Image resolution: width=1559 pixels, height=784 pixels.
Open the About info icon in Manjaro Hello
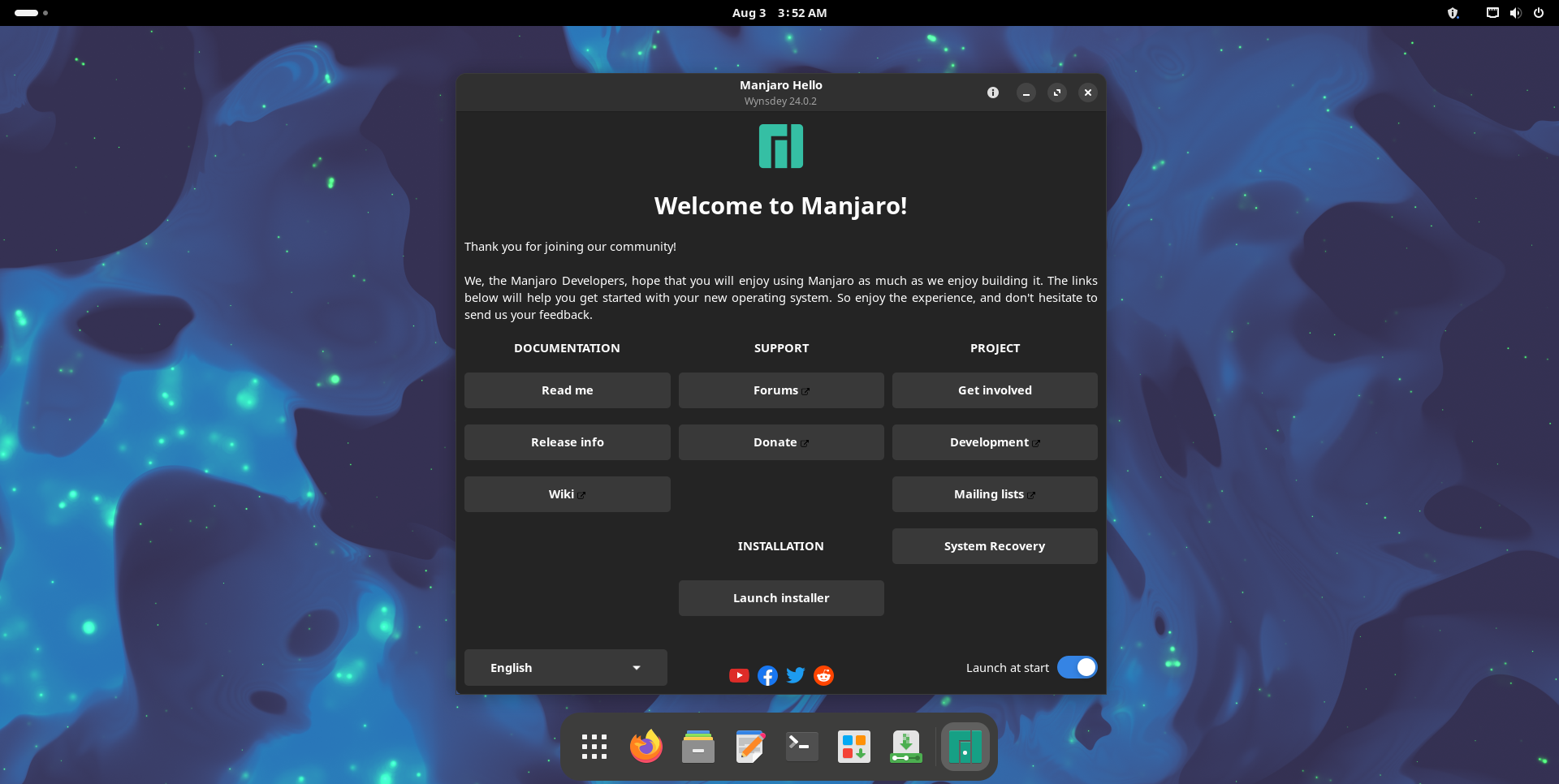992,93
